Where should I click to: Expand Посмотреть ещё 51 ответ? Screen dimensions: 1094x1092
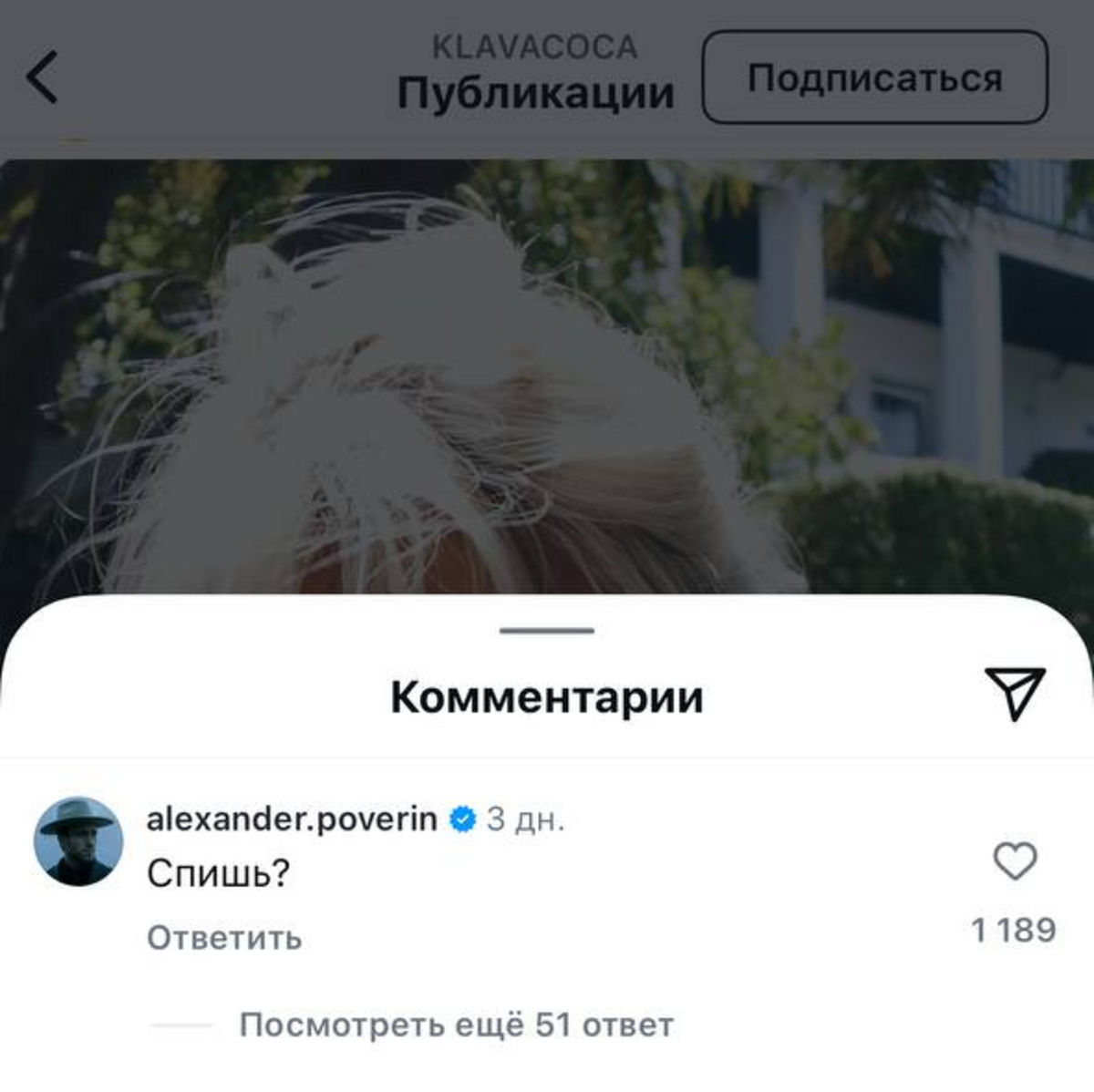456,1025
